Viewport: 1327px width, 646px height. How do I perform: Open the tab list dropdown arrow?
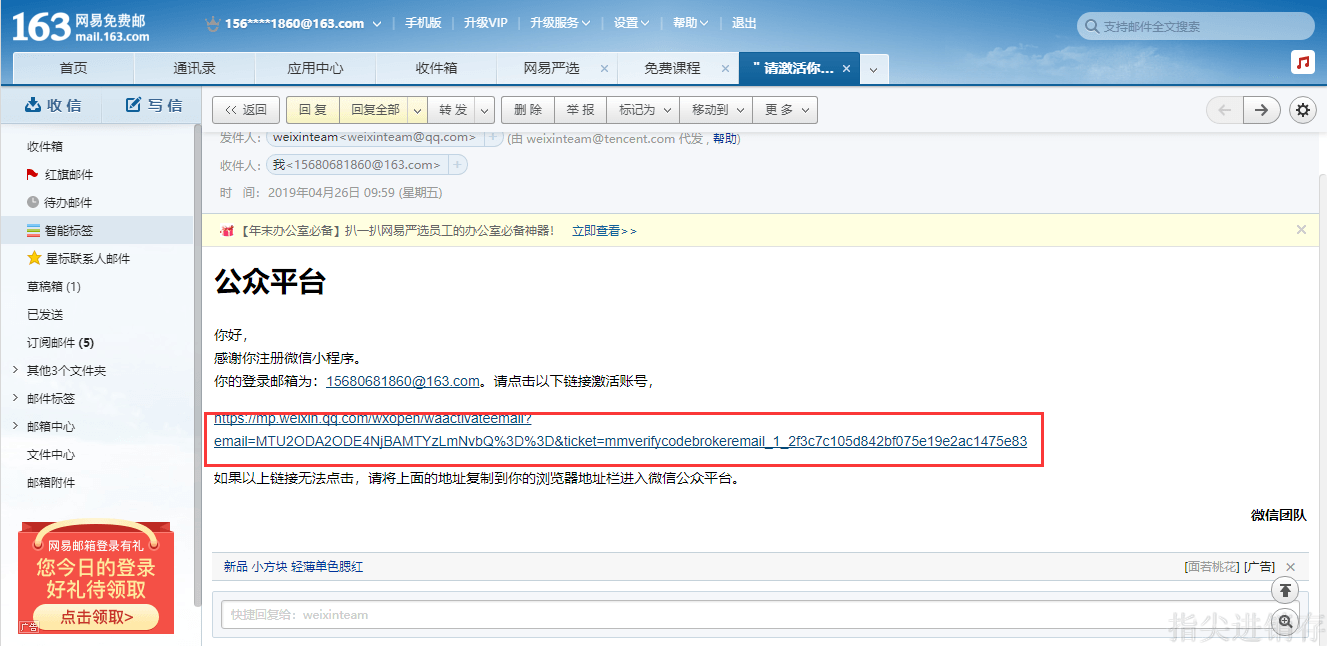pyautogui.click(x=873, y=69)
